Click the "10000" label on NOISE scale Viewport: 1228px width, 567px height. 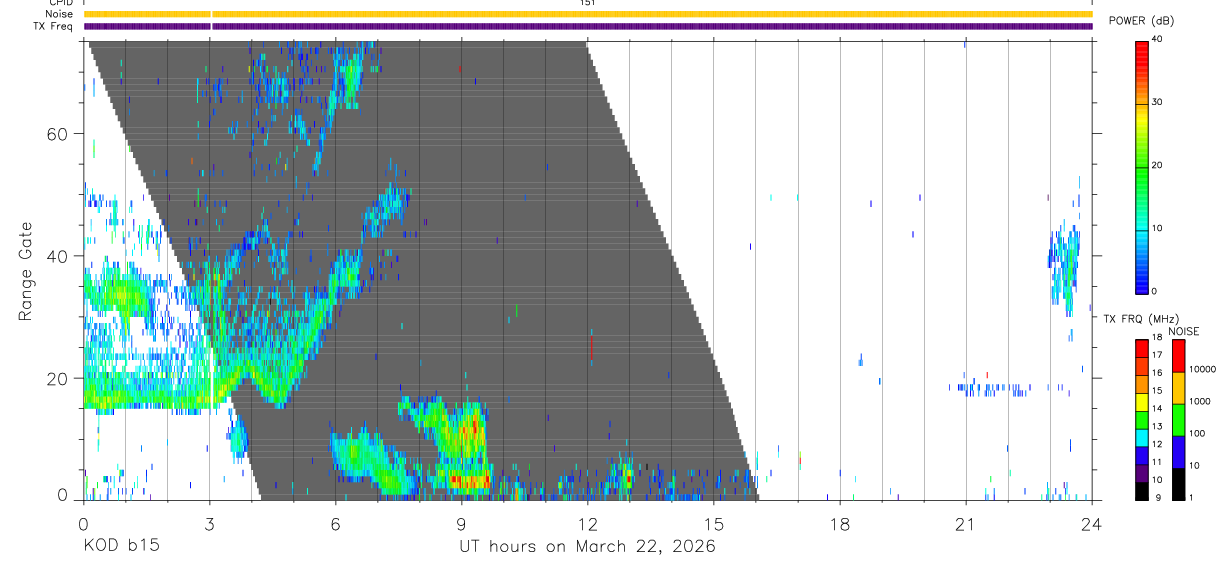(1203, 369)
